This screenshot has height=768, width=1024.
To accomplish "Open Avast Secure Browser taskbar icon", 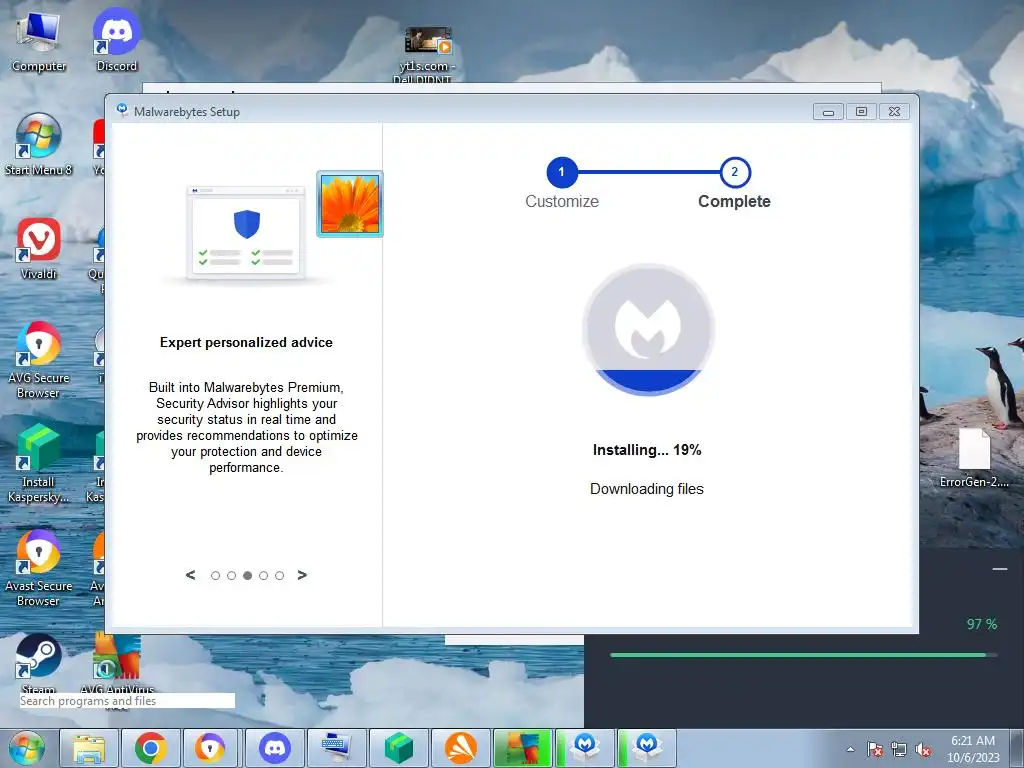I will [210, 748].
